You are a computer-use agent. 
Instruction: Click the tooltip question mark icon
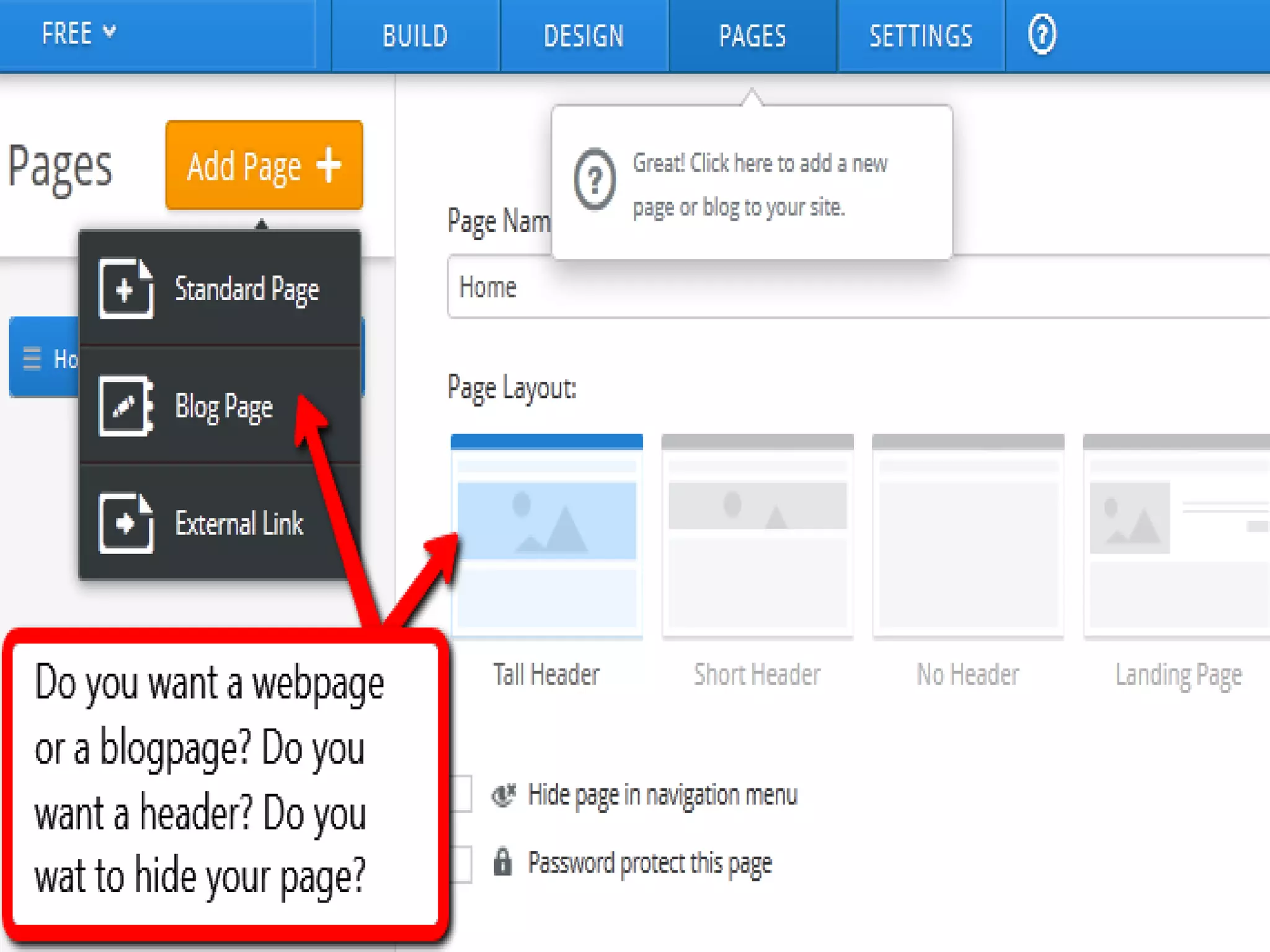(594, 180)
